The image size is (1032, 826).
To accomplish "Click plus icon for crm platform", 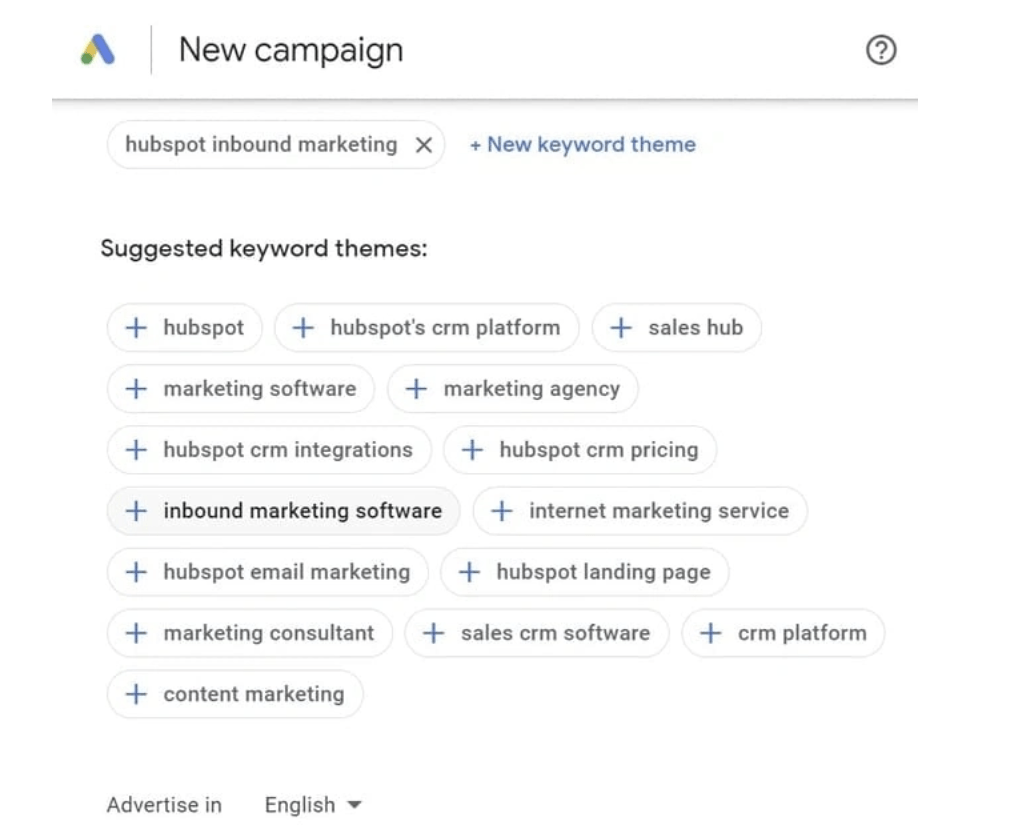I will pyautogui.click(x=710, y=633).
